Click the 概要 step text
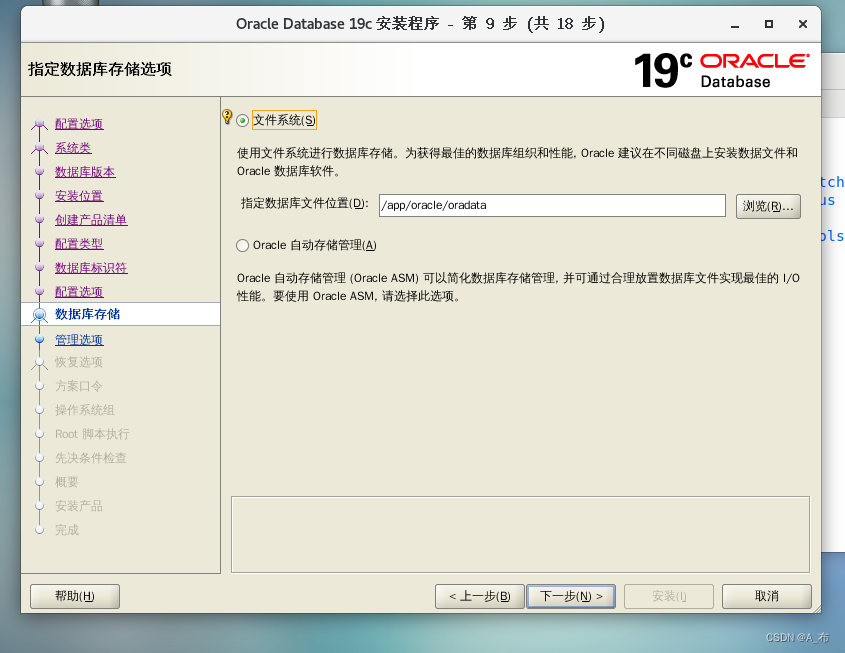The image size is (845, 653). 67,482
